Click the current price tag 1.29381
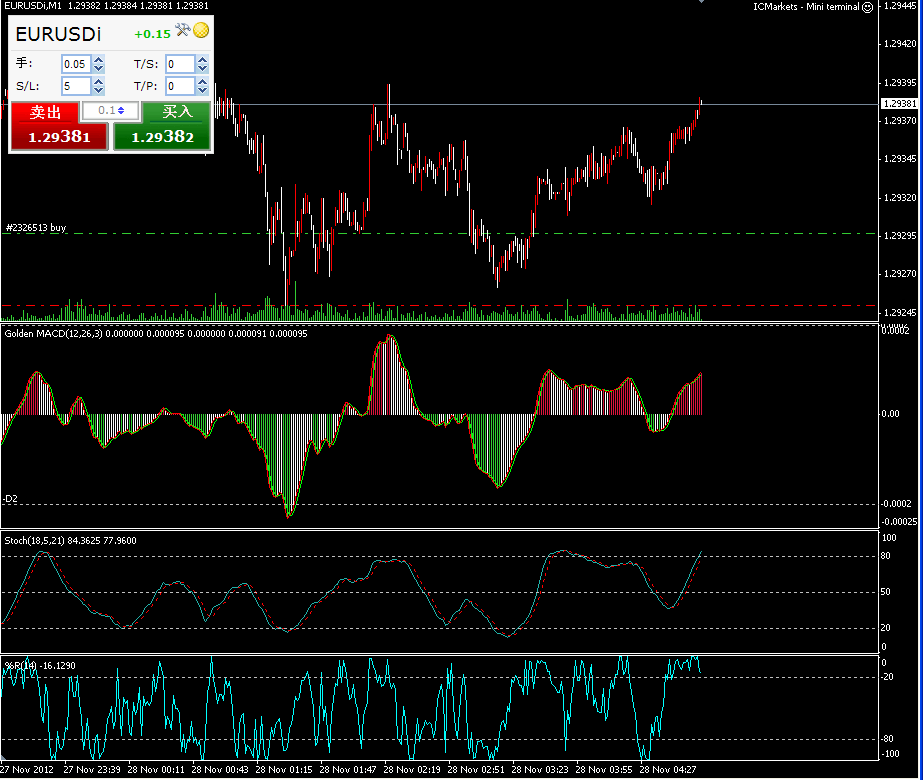Viewport: 923px width, 780px height. point(900,104)
